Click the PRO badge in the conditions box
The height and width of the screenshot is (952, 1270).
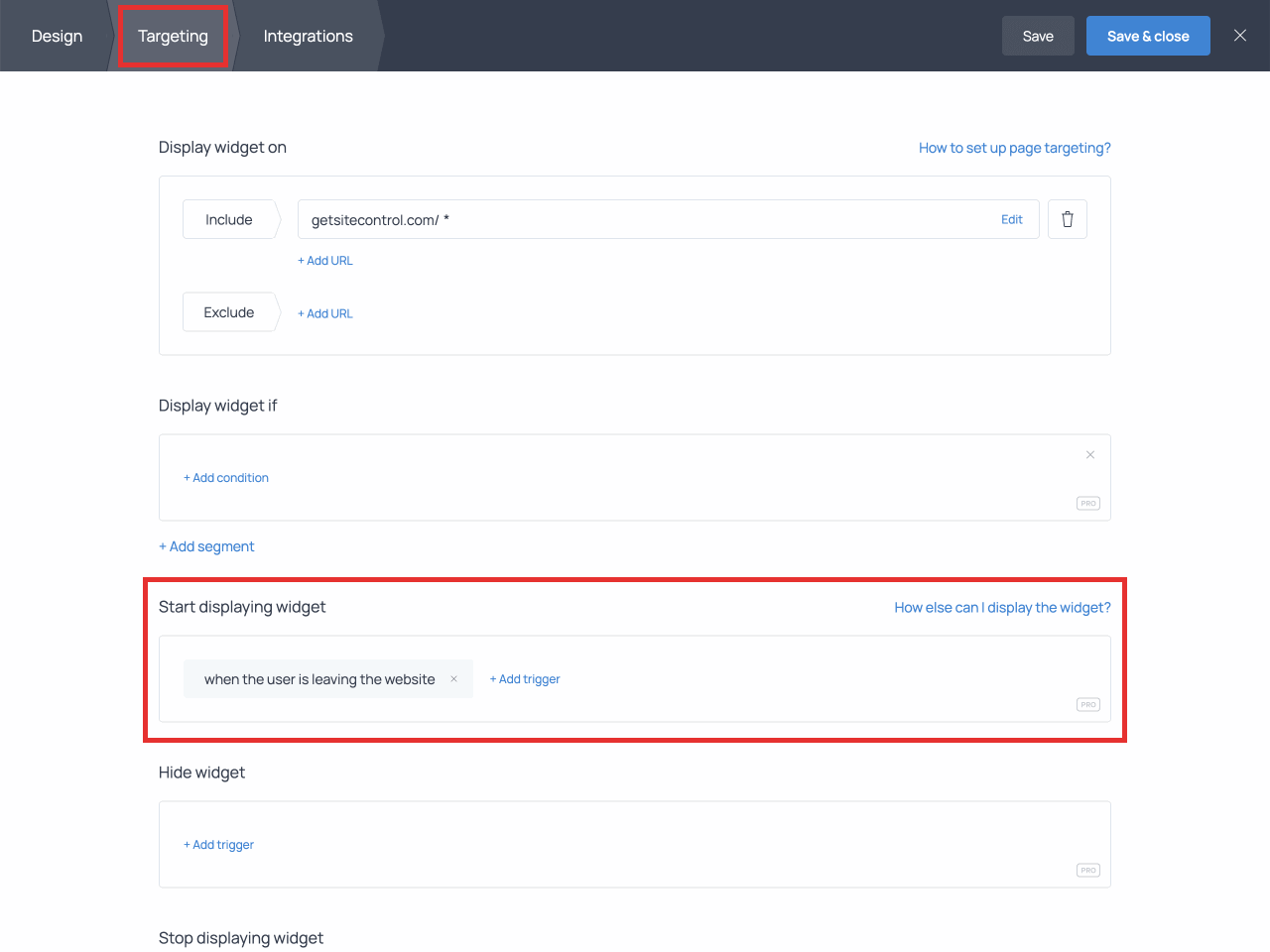pos(1087,503)
